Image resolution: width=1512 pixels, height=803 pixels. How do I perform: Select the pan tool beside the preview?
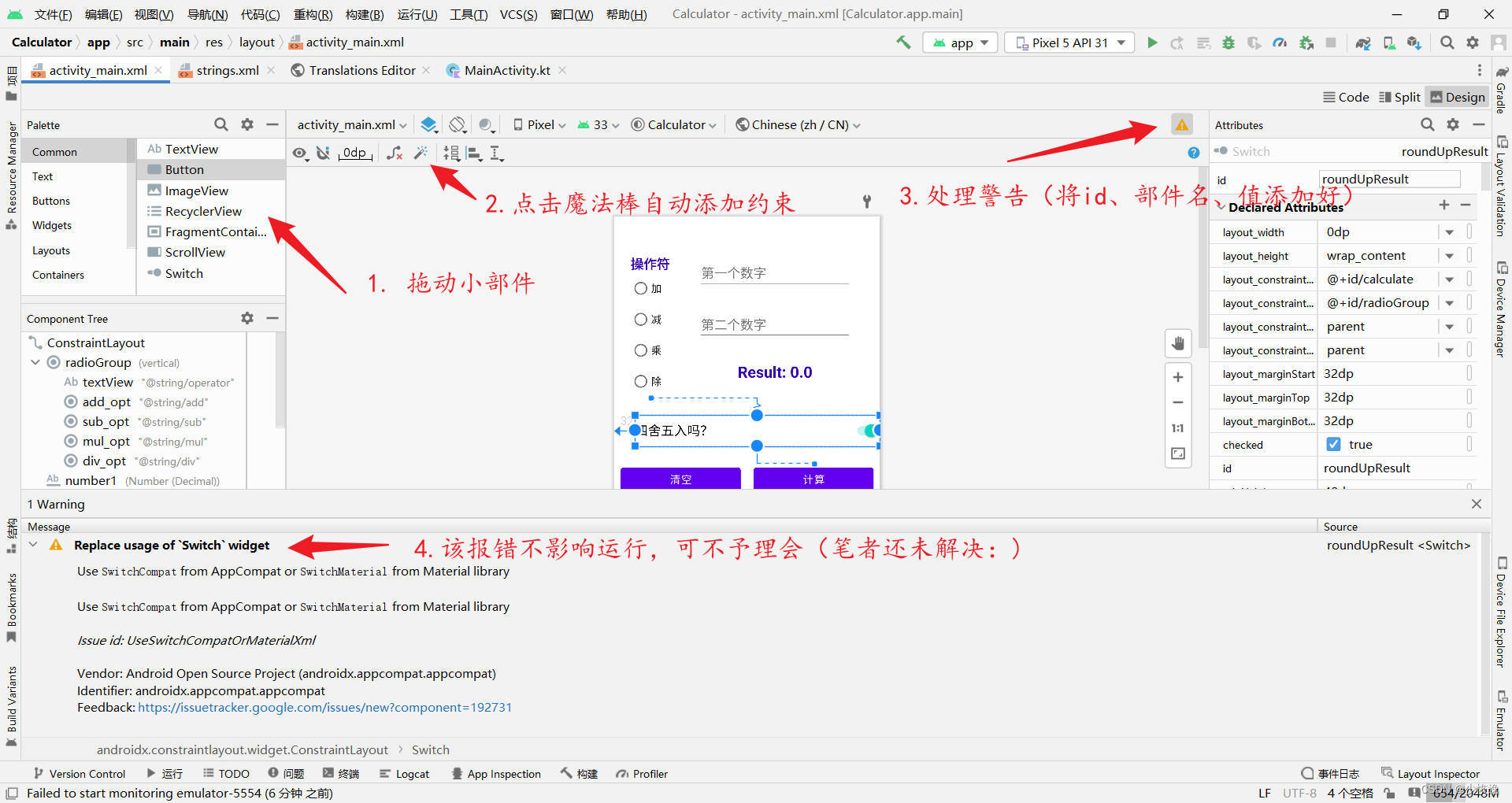click(1178, 343)
